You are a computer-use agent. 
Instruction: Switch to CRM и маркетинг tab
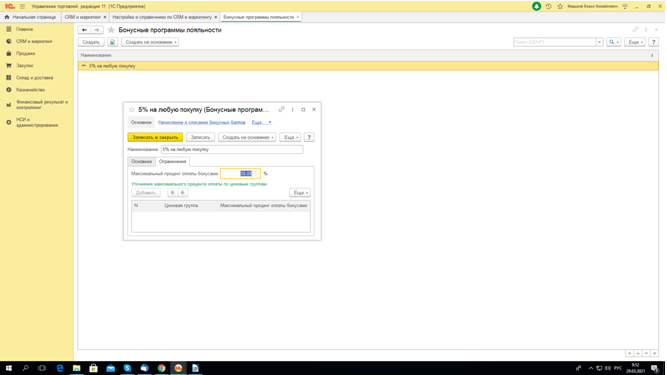pyautogui.click(x=83, y=17)
